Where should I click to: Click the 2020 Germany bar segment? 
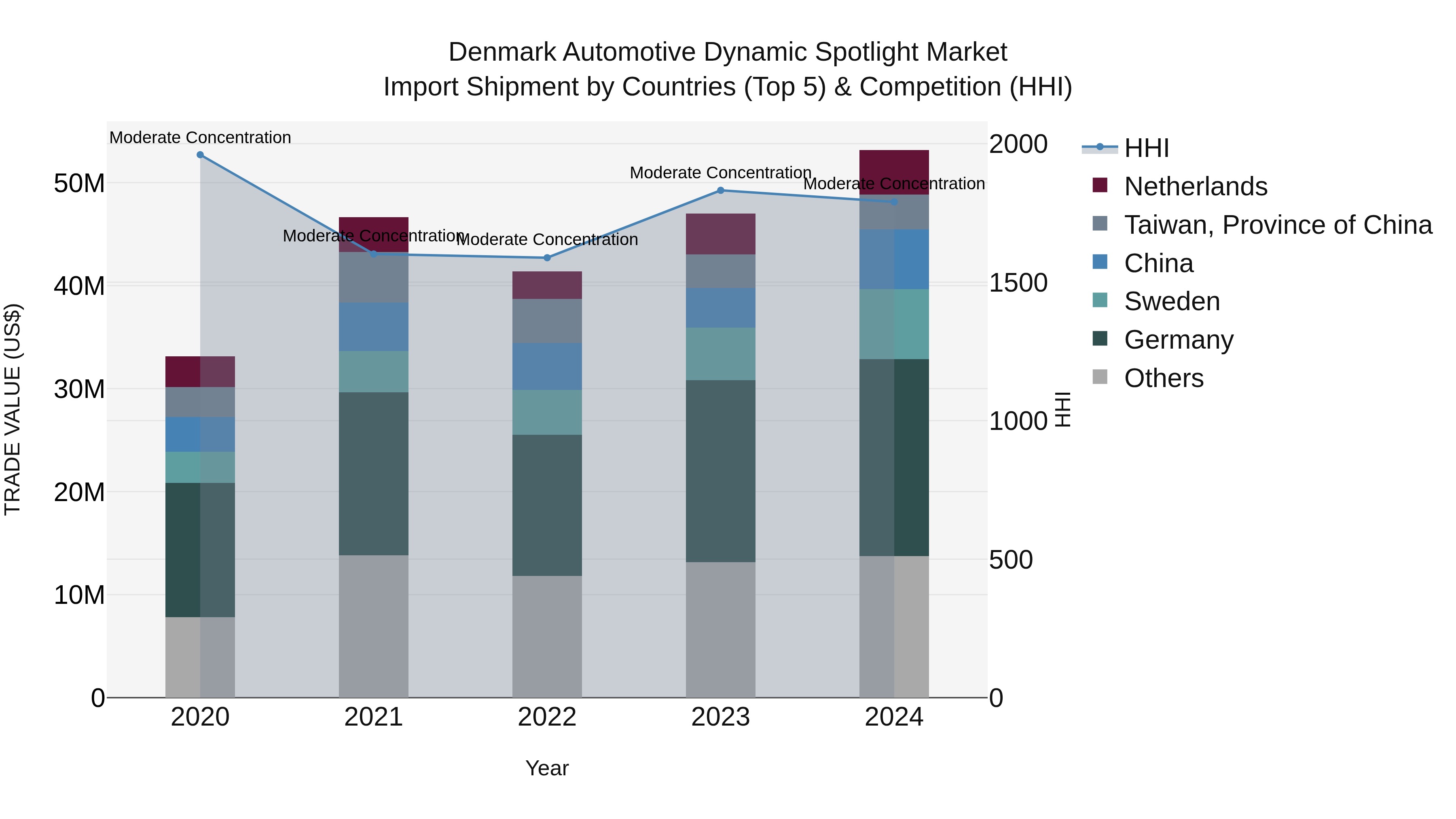tap(200, 550)
